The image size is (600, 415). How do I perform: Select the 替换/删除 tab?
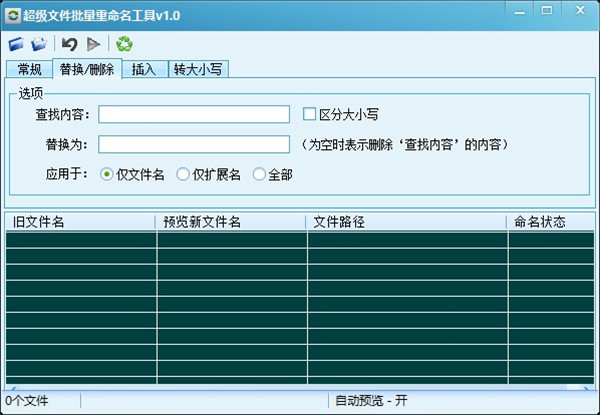coord(87,69)
